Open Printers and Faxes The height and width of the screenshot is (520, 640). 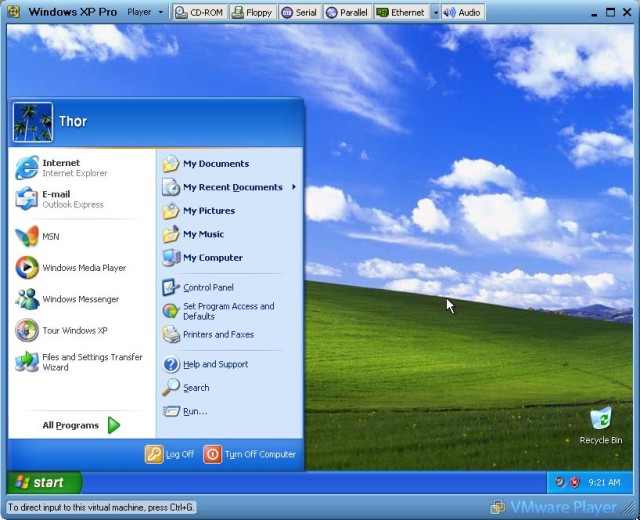click(208, 335)
